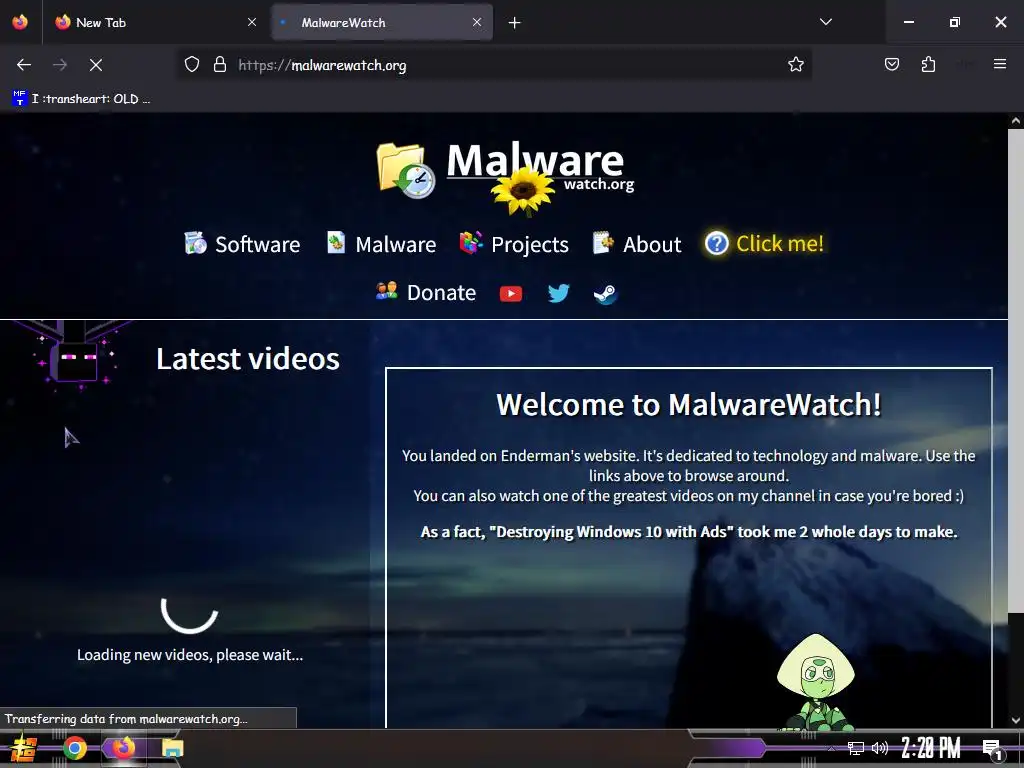Click scrollbar down arrow

point(1015,721)
